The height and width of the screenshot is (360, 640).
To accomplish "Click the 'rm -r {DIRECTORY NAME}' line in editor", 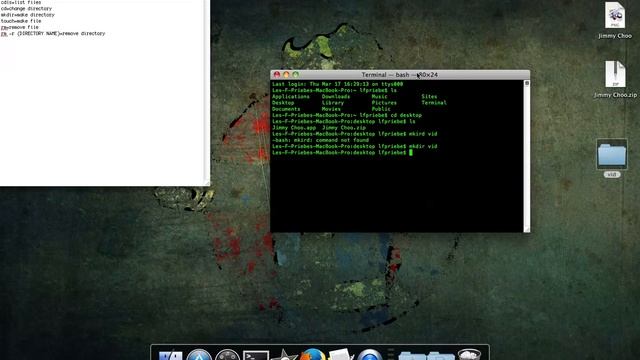I will point(53,33).
